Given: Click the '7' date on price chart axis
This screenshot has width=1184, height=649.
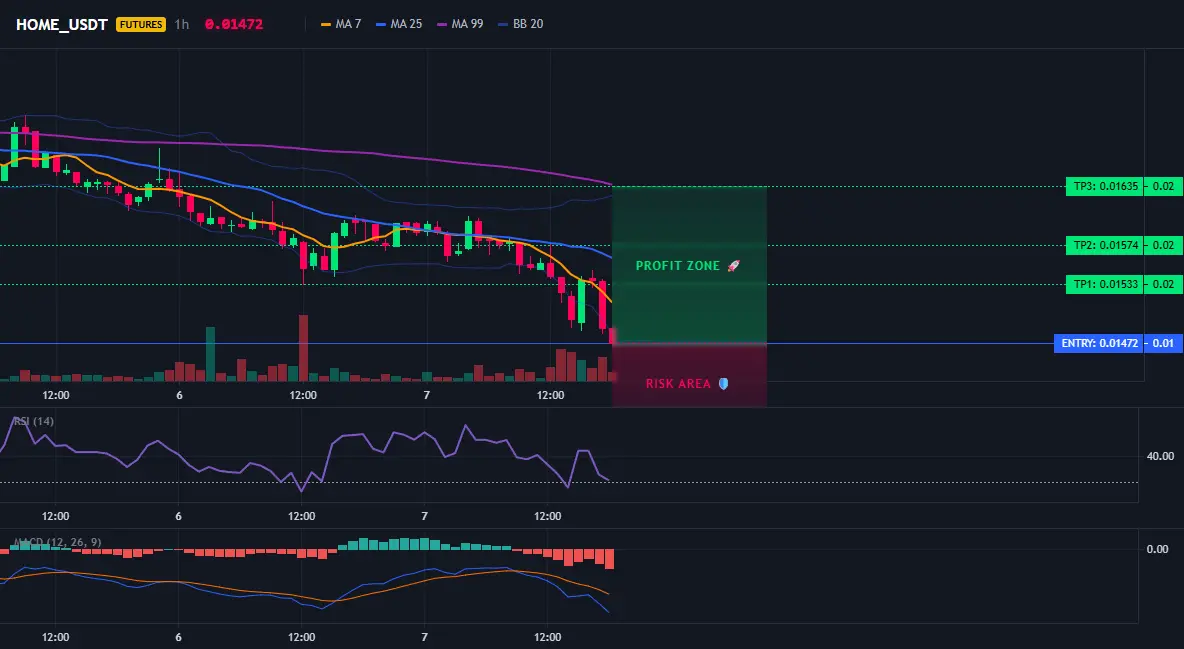Looking at the screenshot, I should pos(427,395).
